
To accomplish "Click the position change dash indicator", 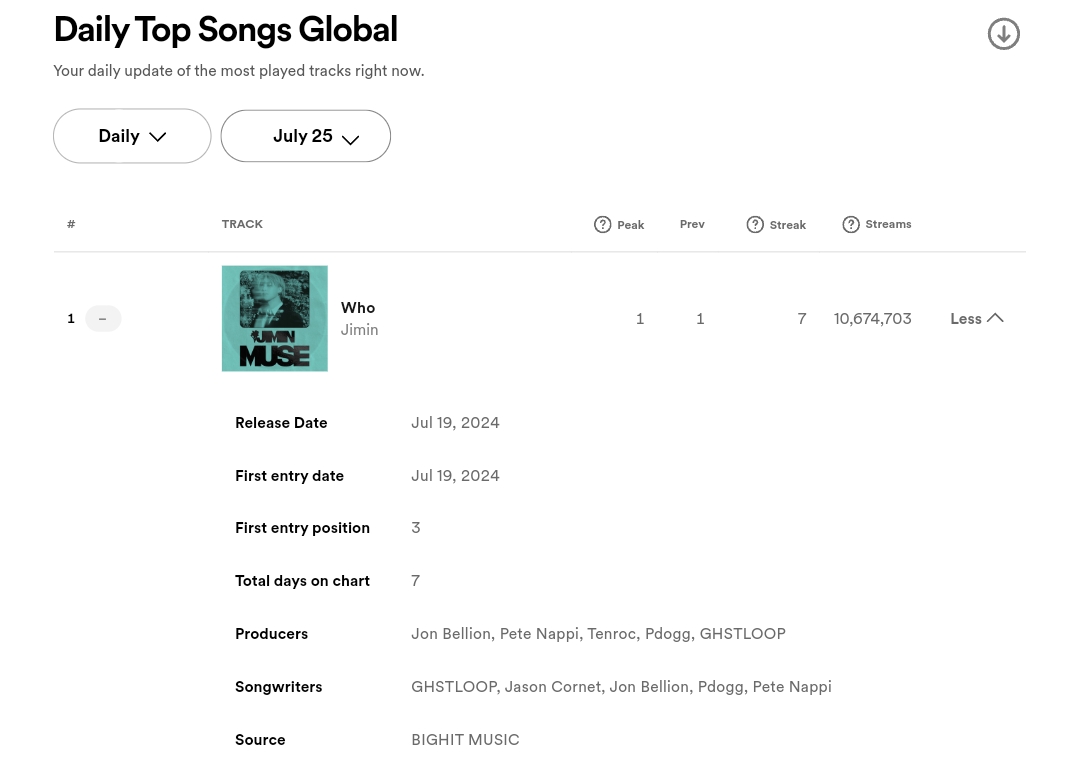I will click(x=103, y=319).
